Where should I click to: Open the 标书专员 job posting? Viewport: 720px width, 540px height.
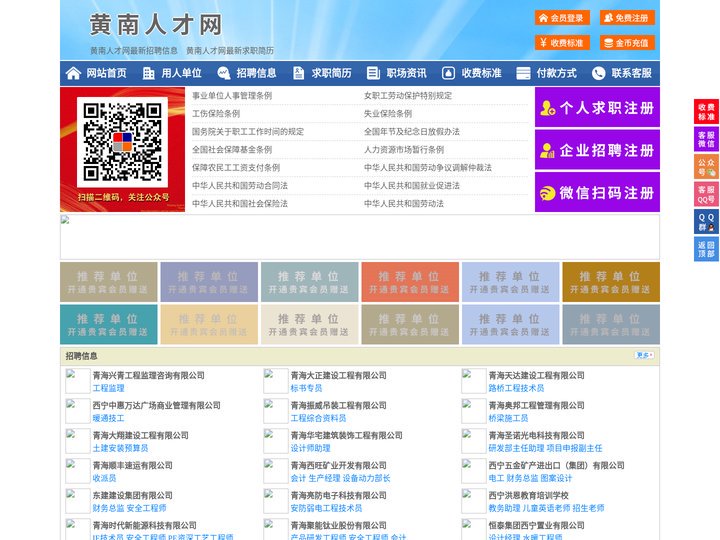click(x=306, y=388)
